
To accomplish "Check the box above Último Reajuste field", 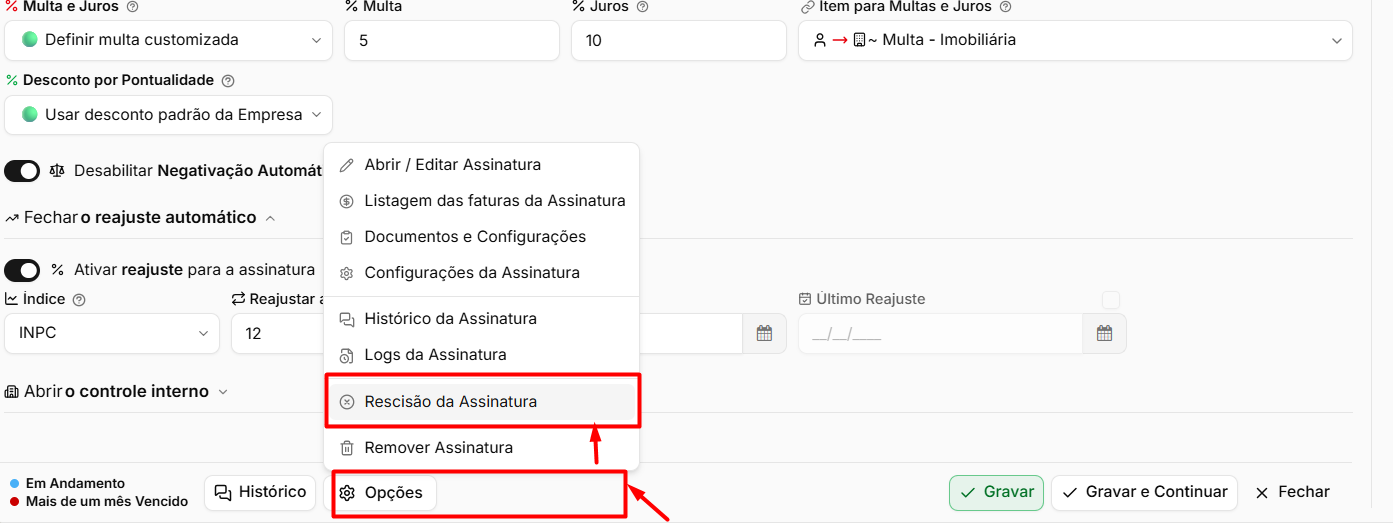I will click(1110, 299).
